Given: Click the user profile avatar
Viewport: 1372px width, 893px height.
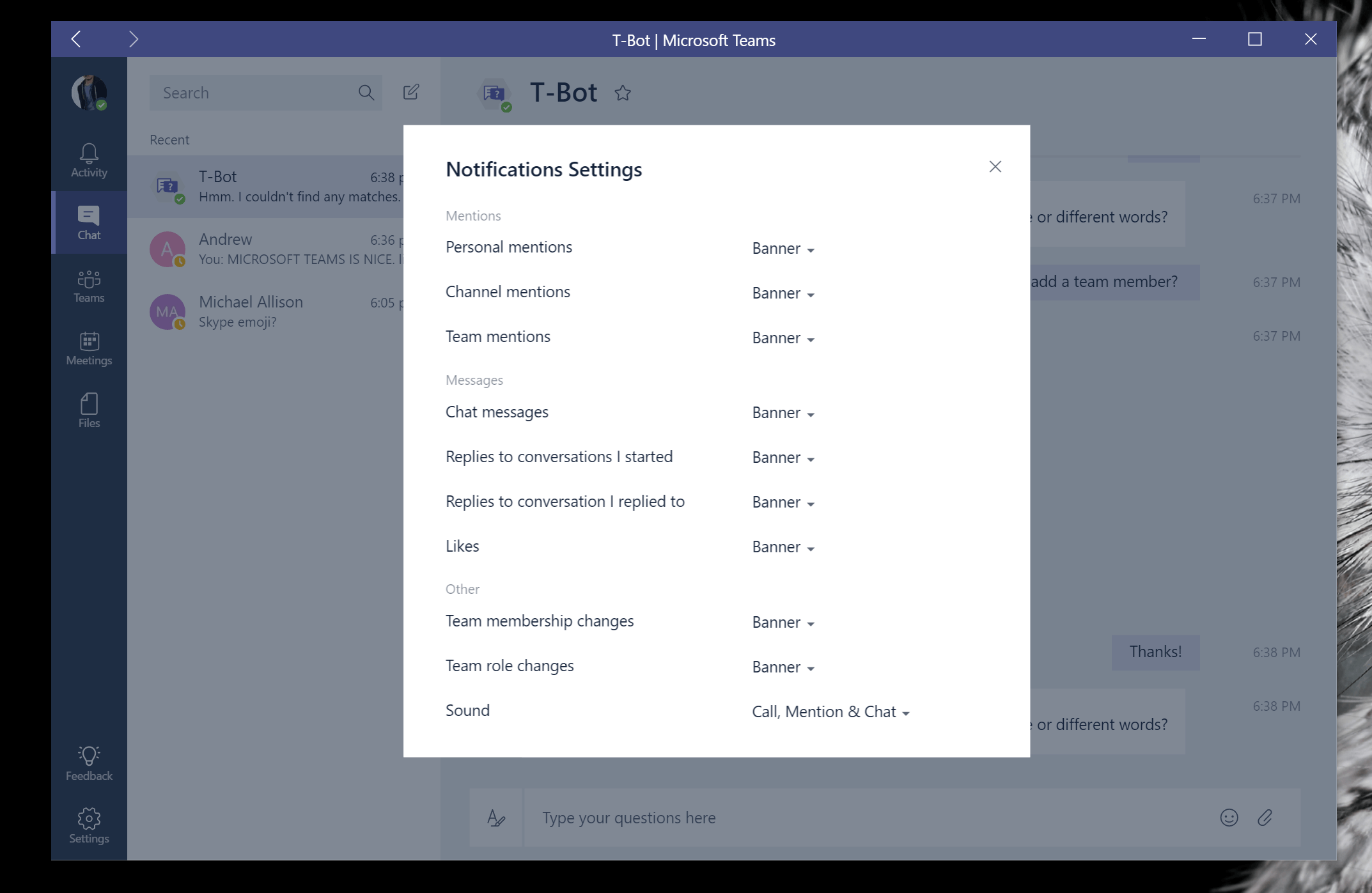Looking at the screenshot, I should [x=89, y=93].
